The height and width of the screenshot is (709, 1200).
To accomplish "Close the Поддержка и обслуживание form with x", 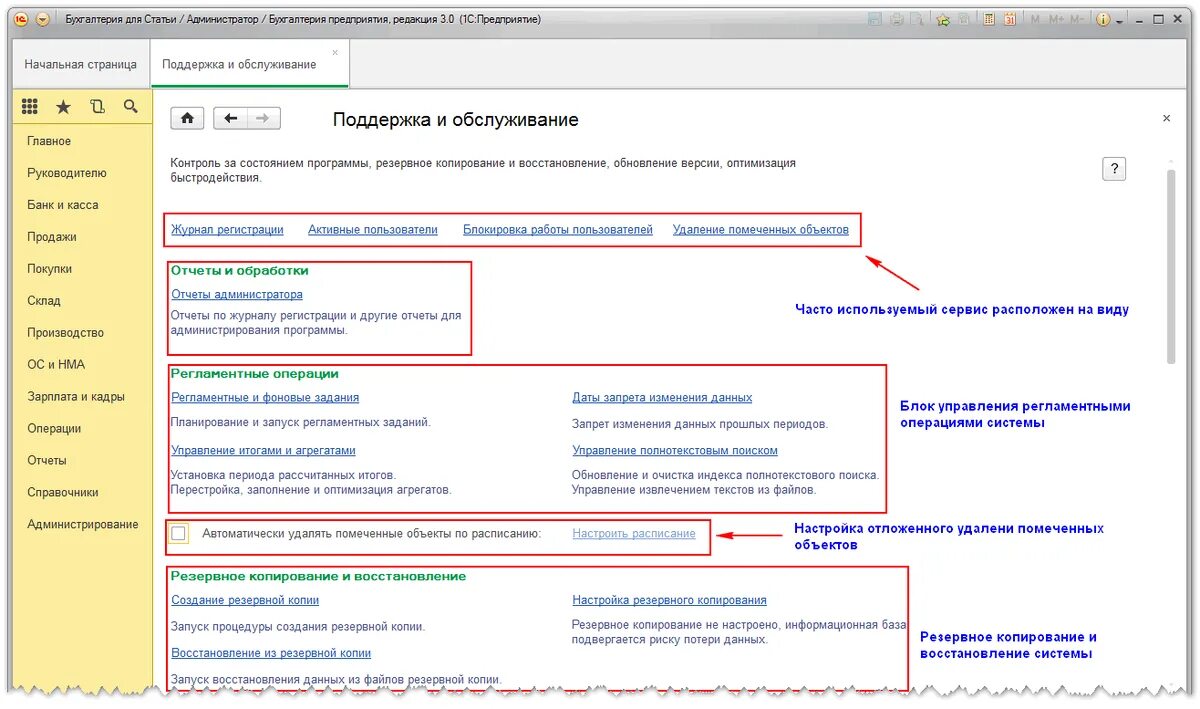I will 1166,118.
